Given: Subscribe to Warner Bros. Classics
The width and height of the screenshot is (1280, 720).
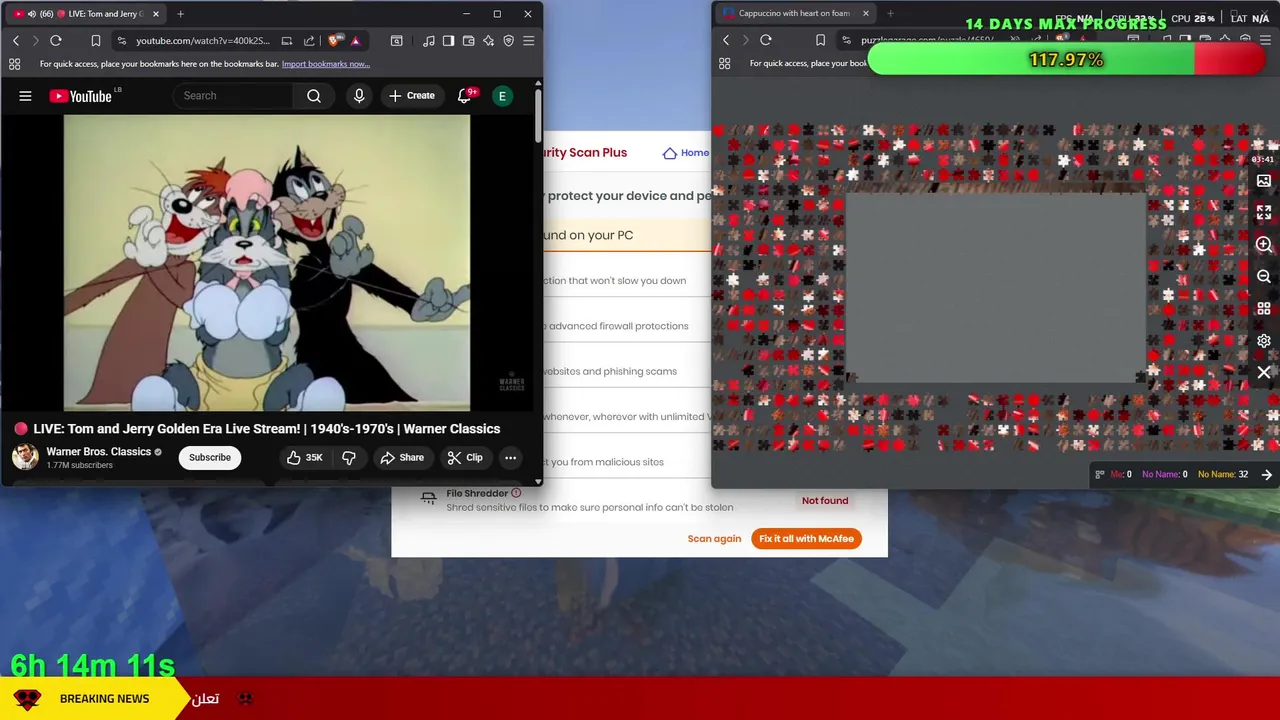Looking at the screenshot, I should click(210, 458).
